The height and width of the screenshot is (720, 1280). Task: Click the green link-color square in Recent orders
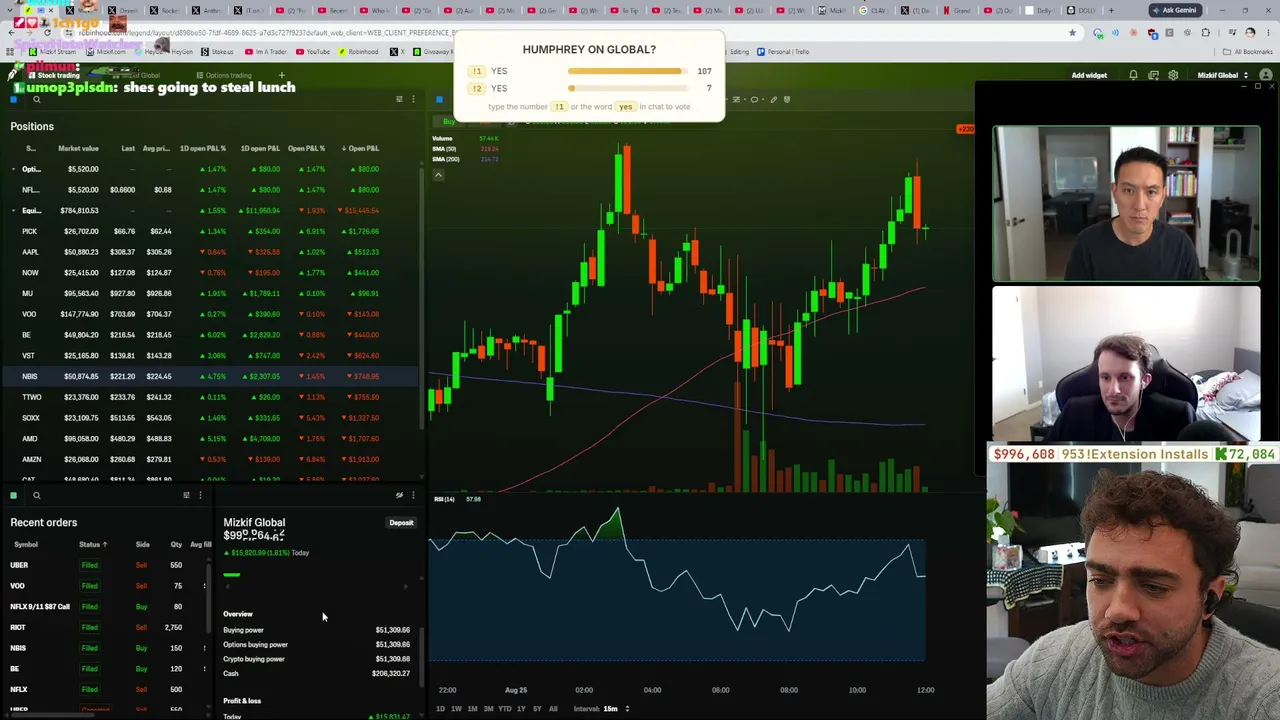tap(14, 495)
